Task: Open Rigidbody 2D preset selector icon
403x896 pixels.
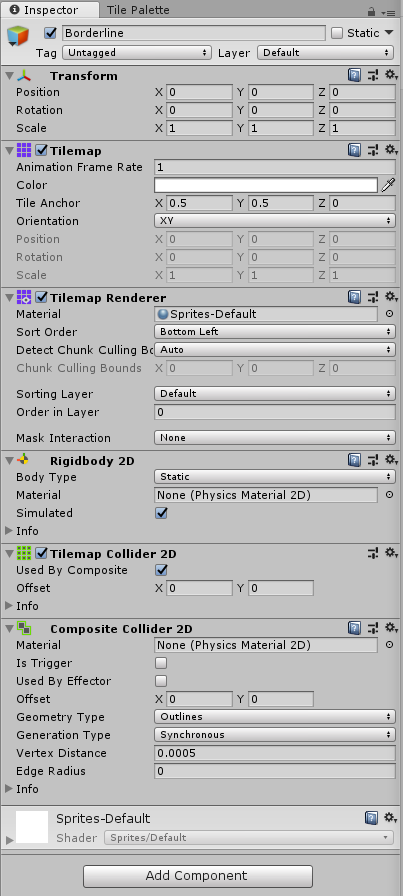Action: [373, 460]
